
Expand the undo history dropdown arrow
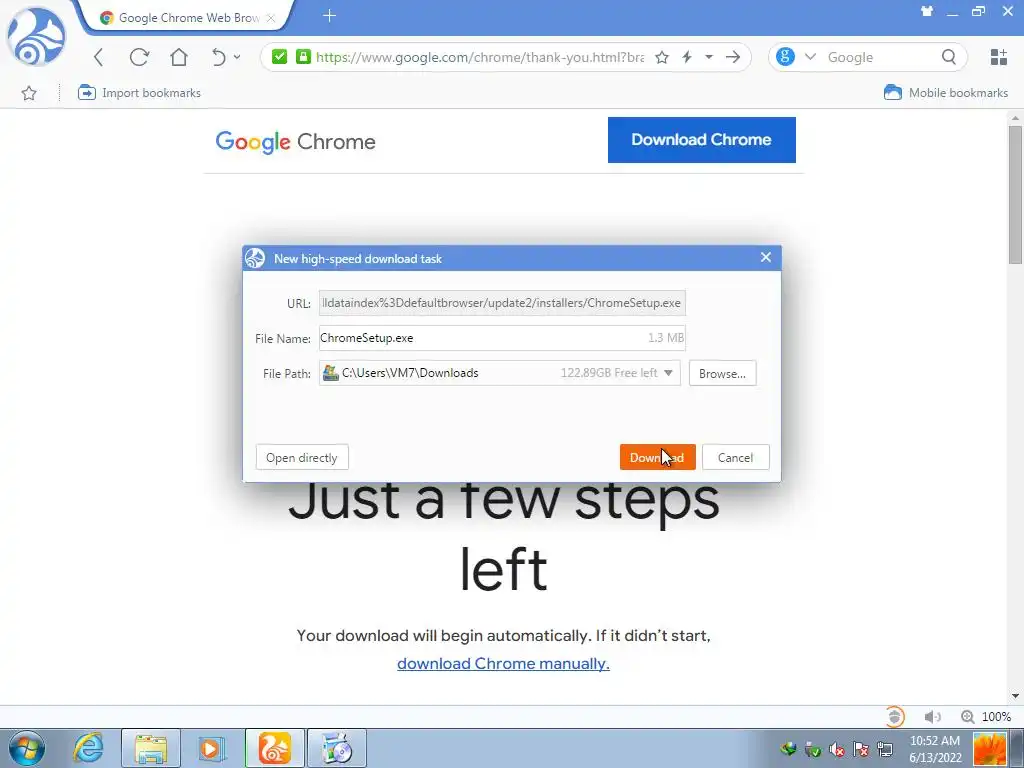(237, 57)
